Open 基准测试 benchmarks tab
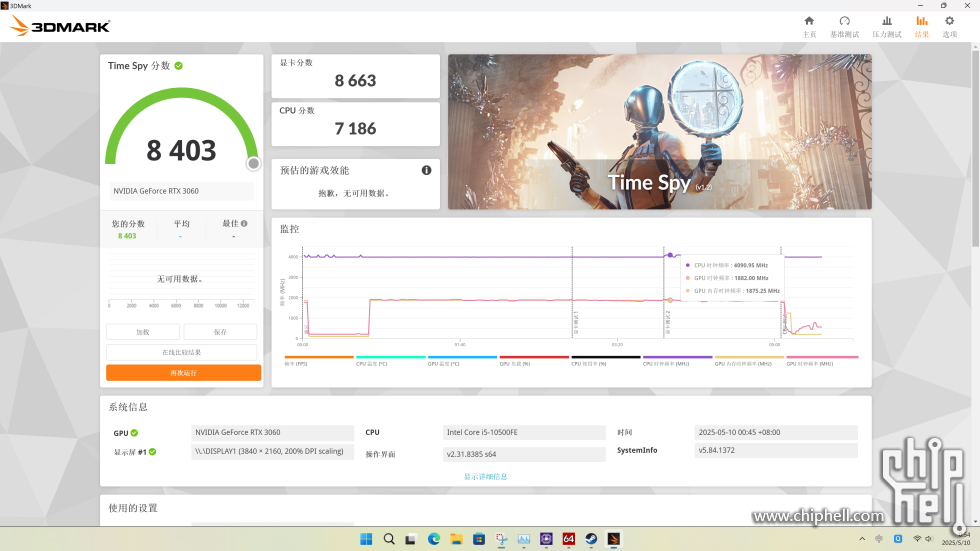Image resolution: width=980 pixels, height=551 pixels. pos(844,27)
